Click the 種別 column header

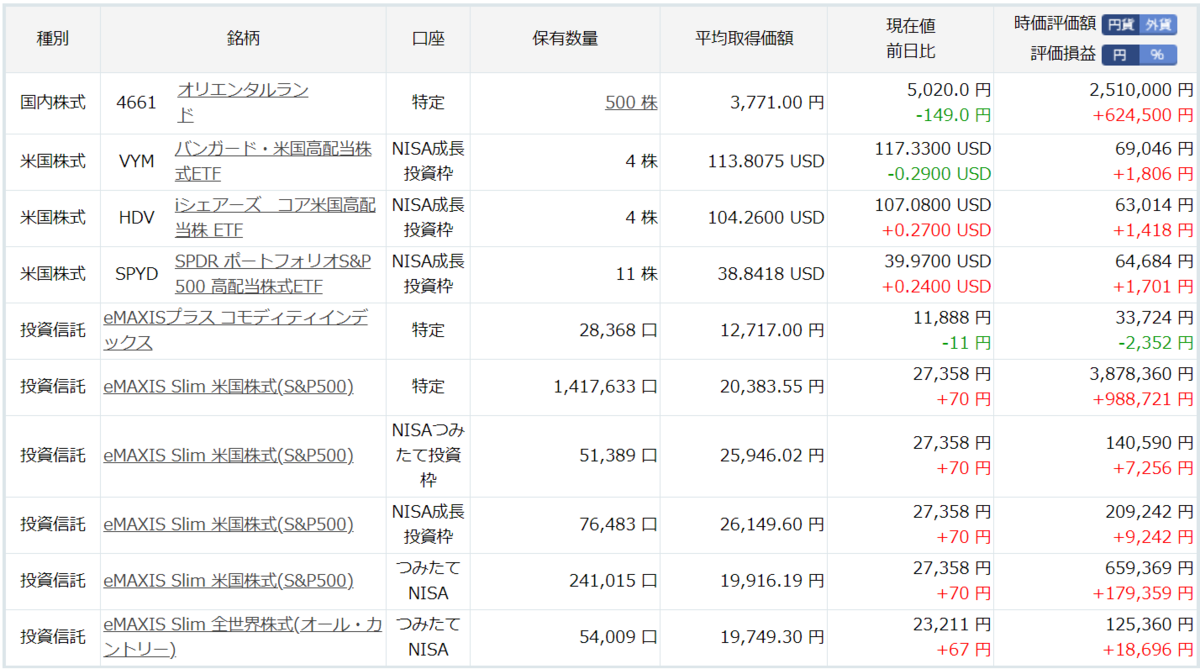click(53, 39)
